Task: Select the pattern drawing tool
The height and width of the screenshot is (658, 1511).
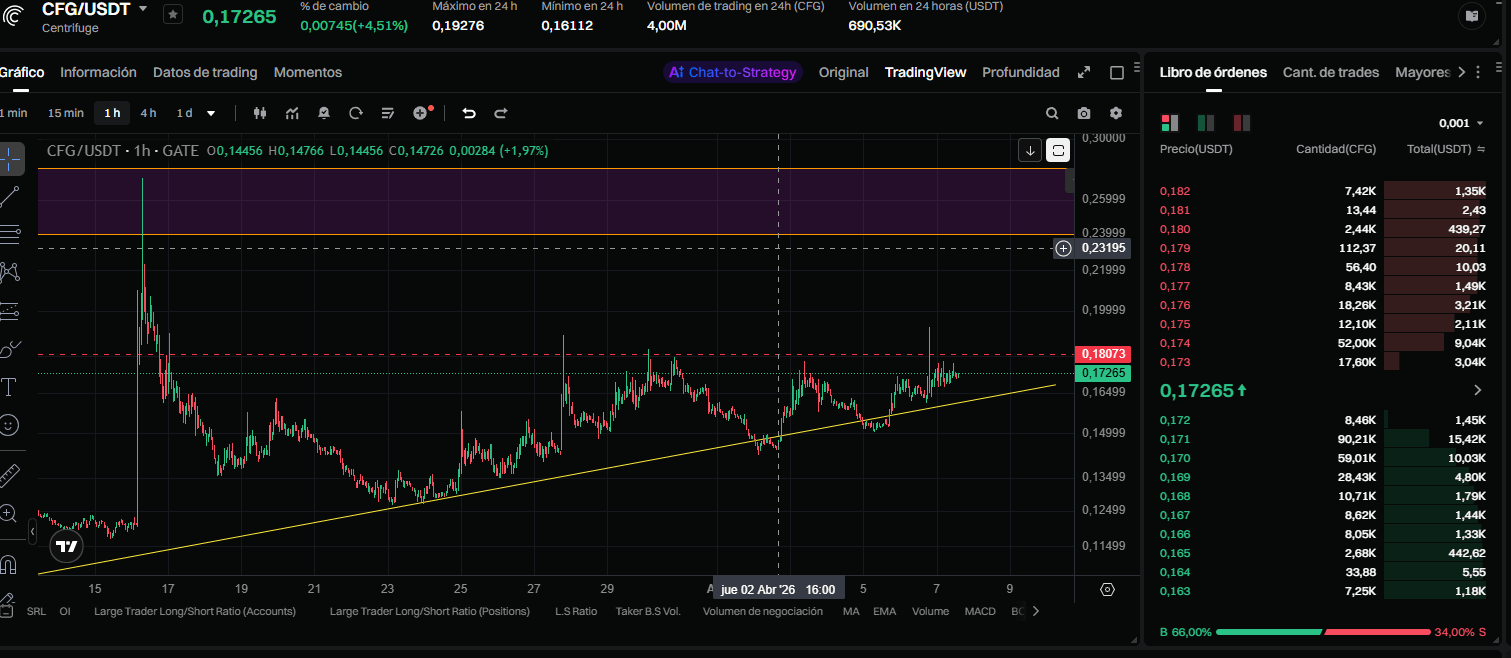Action: [10, 272]
